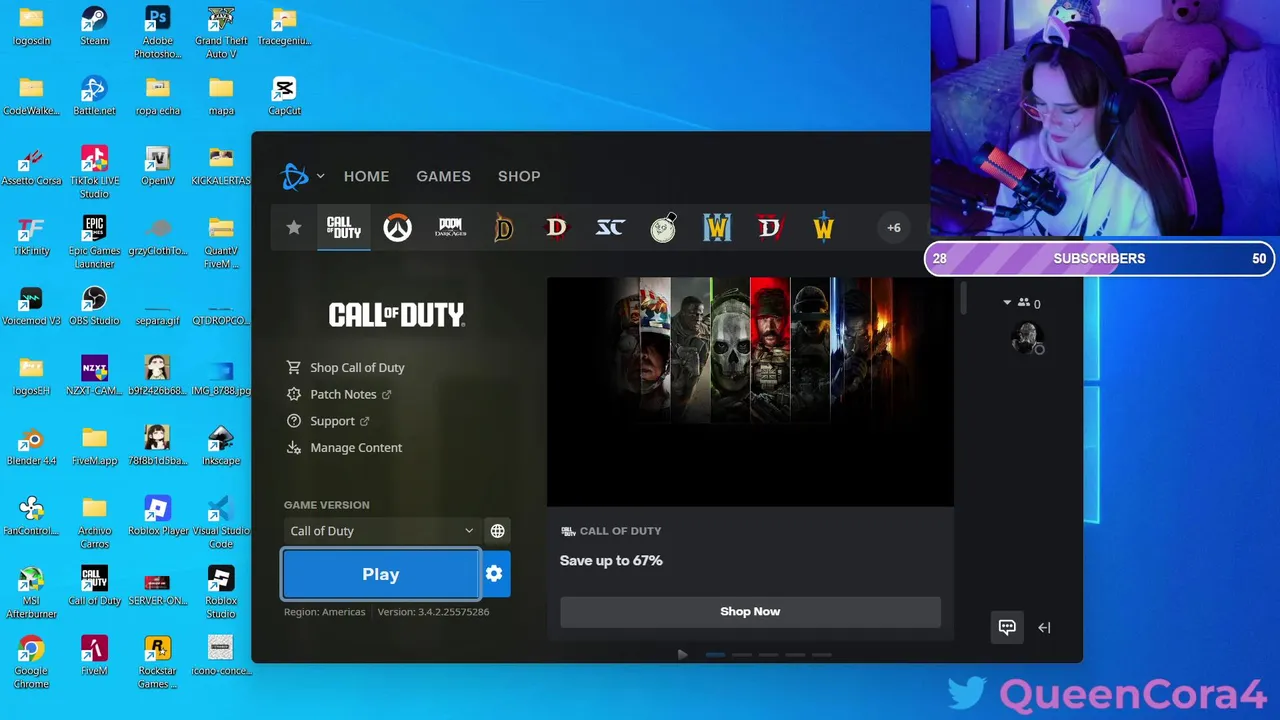
Task: Click the NZXT CAM desktop shortcut
Action: coord(94,376)
